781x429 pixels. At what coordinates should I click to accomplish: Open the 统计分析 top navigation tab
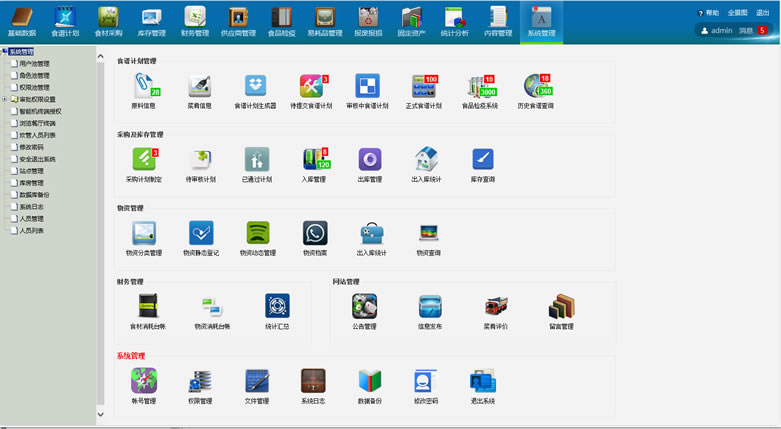pos(454,21)
